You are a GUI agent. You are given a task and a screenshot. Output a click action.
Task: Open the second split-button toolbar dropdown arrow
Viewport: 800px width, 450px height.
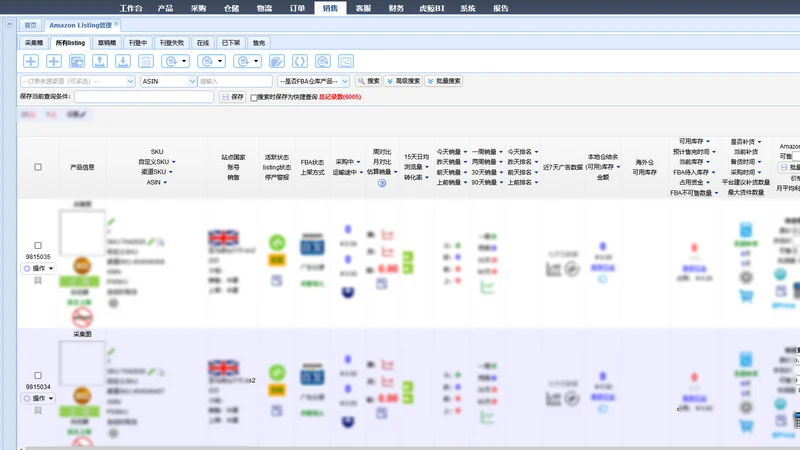(x=220, y=61)
